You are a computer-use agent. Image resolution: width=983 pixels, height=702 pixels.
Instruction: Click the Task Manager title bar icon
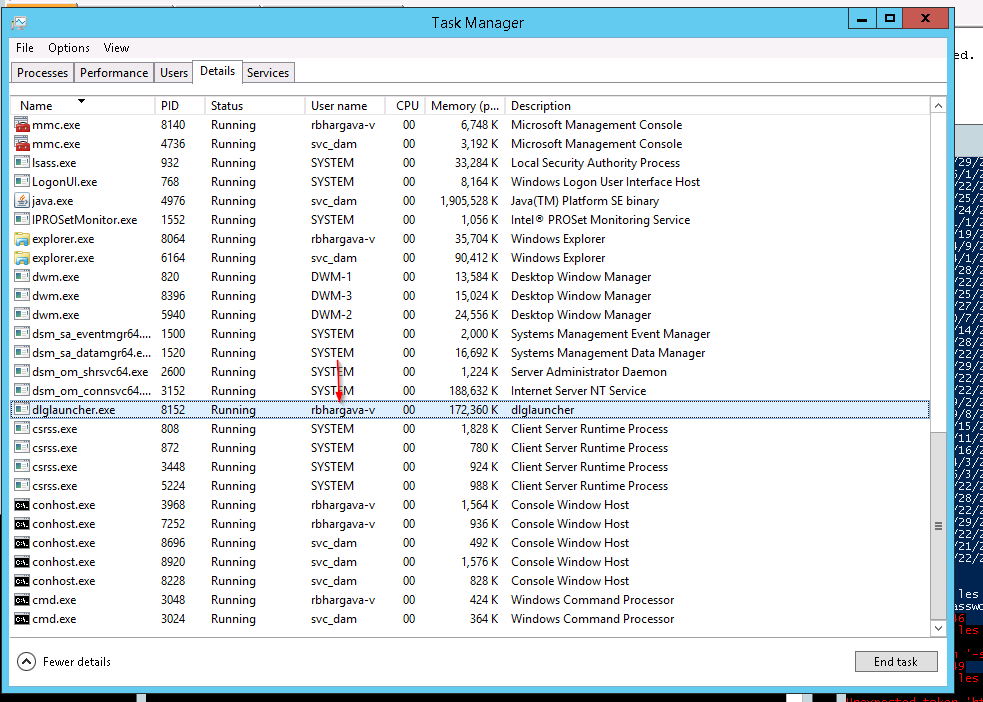coord(19,23)
